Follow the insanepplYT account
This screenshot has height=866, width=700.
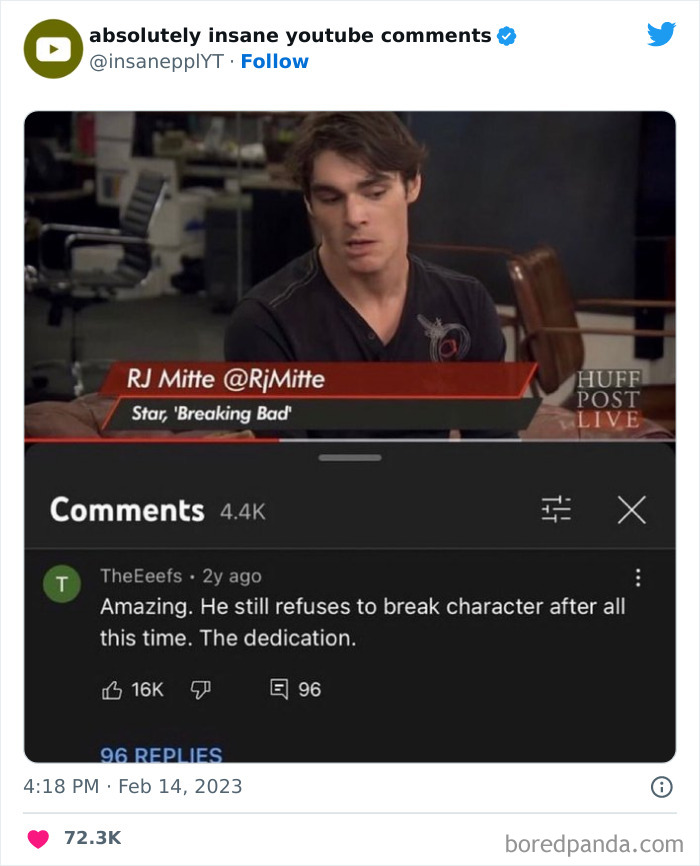tap(275, 61)
